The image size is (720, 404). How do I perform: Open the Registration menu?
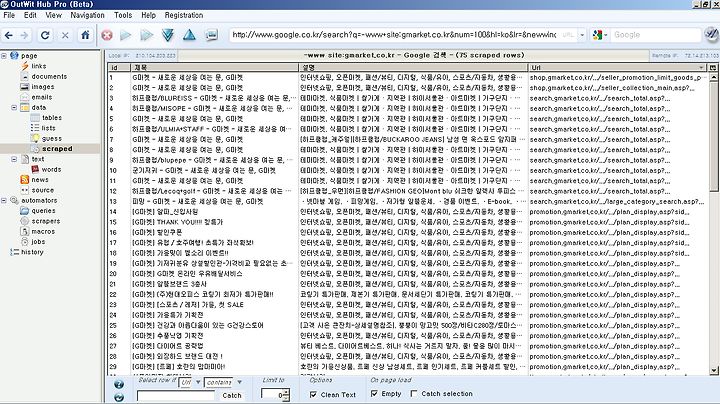[184, 15]
